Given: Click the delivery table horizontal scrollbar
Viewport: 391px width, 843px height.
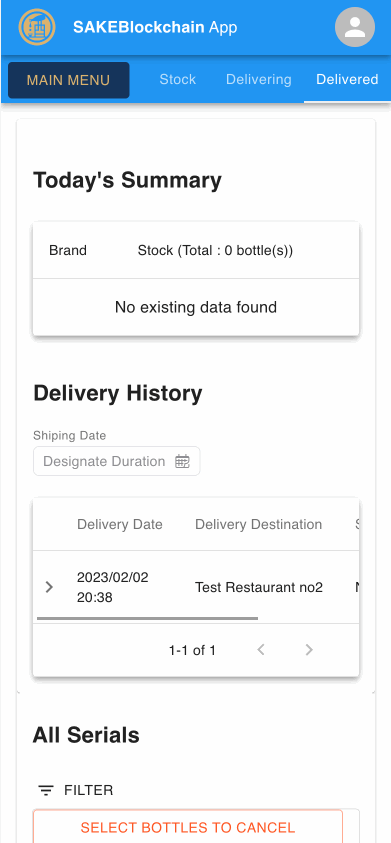Looking at the screenshot, I should (x=147, y=619).
